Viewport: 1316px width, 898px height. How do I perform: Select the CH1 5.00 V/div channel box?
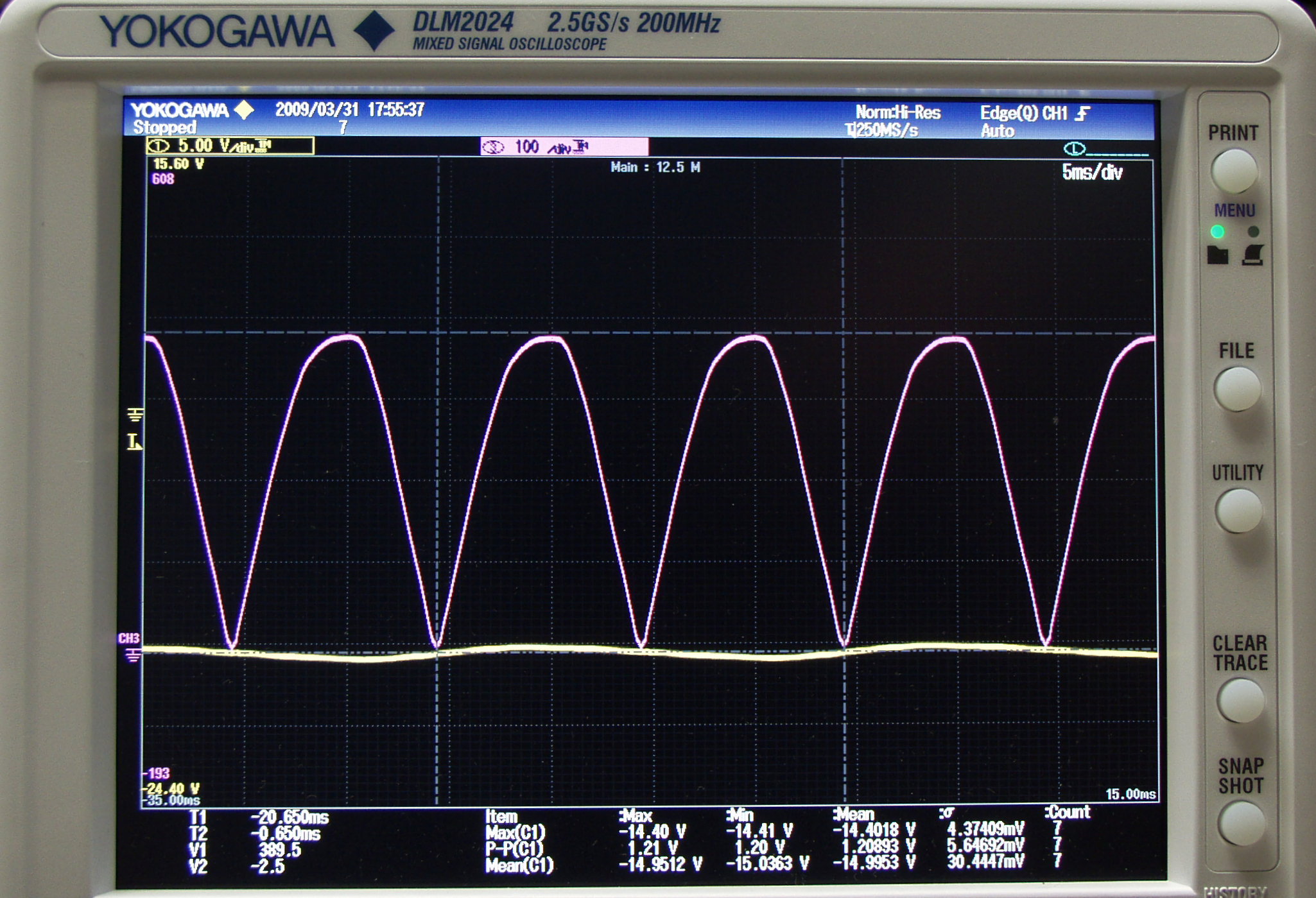(x=230, y=146)
